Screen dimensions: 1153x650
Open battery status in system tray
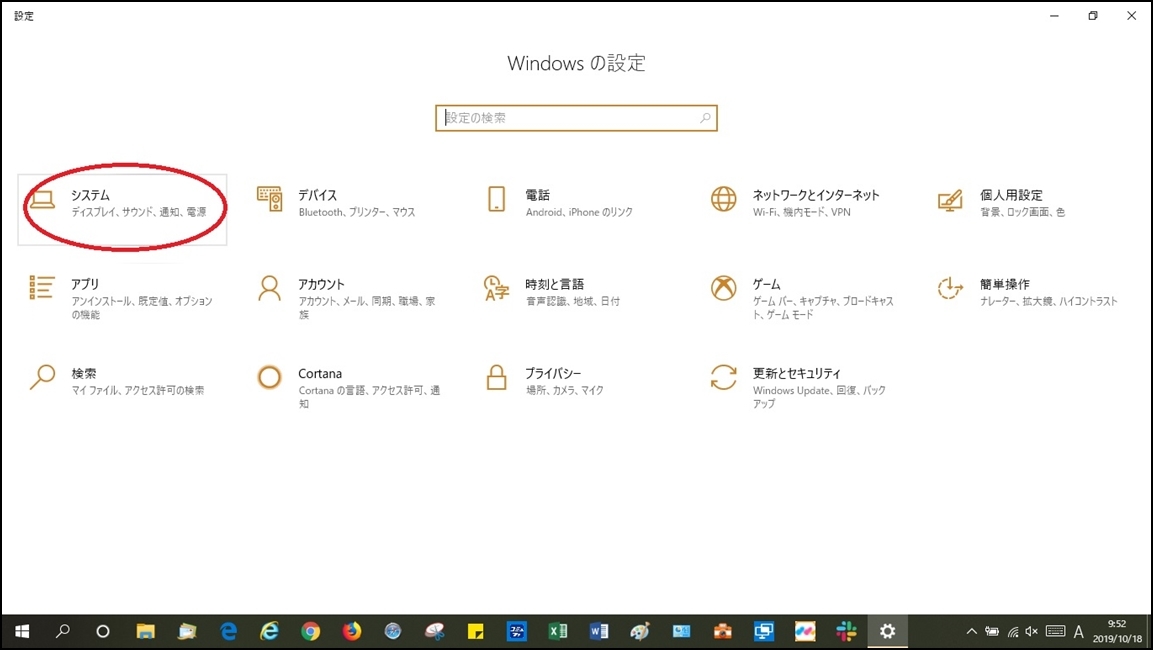click(x=992, y=632)
